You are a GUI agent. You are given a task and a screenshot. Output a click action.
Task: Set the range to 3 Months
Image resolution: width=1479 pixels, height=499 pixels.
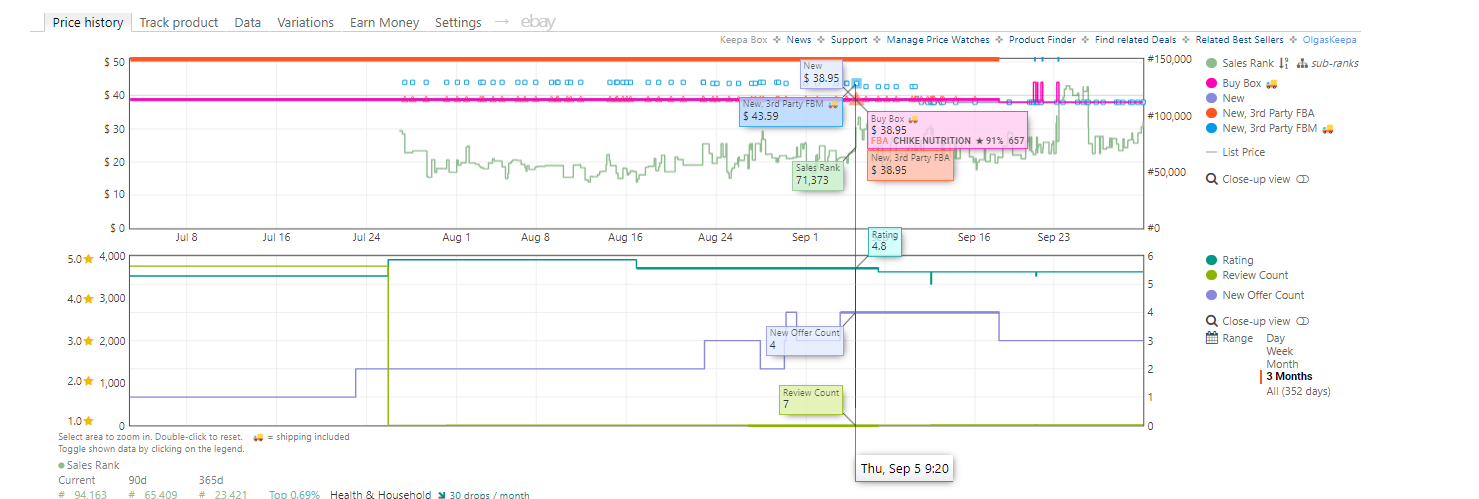tap(1290, 377)
